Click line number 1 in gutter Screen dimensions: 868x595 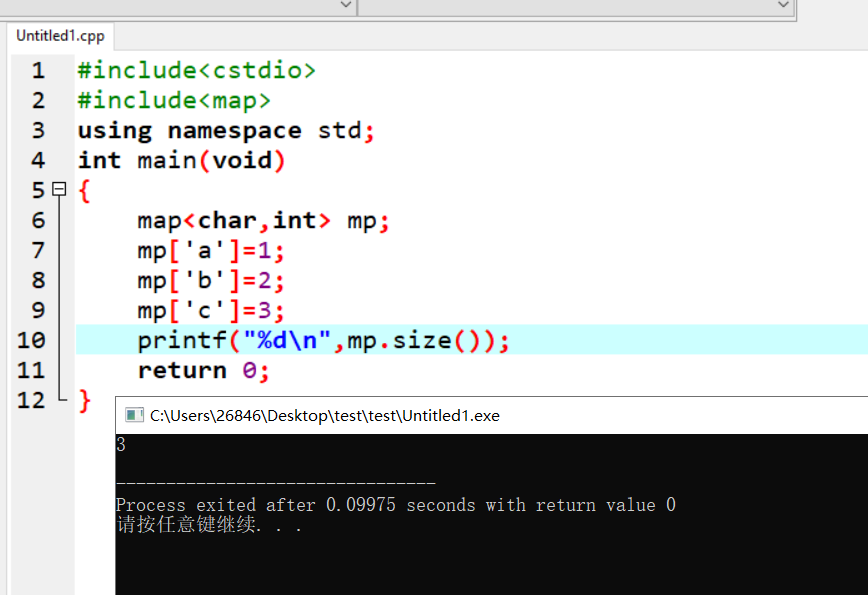[38, 70]
